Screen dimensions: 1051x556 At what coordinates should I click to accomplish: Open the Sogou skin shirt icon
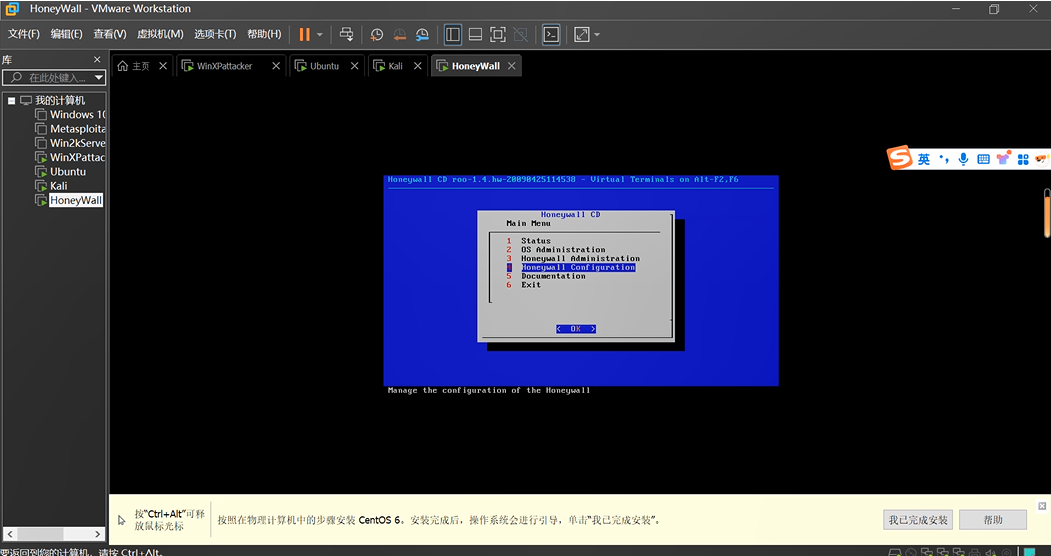(x=1003, y=159)
